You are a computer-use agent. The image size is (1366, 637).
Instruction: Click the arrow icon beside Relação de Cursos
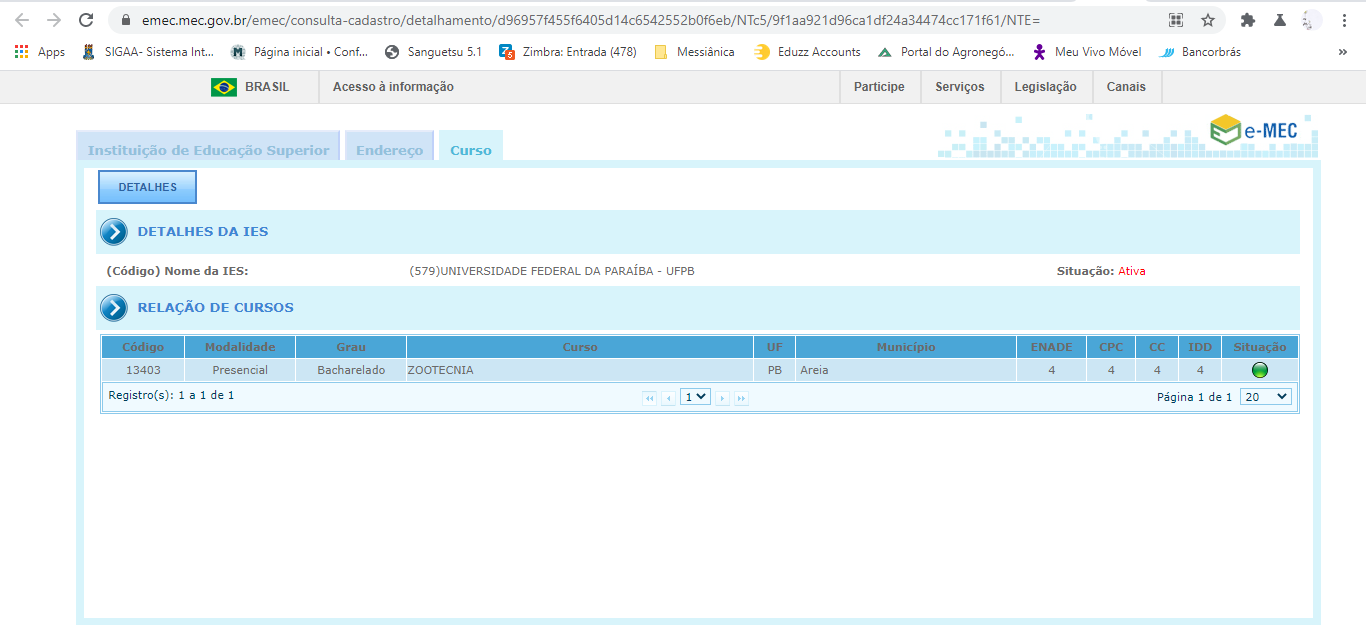(x=114, y=308)
